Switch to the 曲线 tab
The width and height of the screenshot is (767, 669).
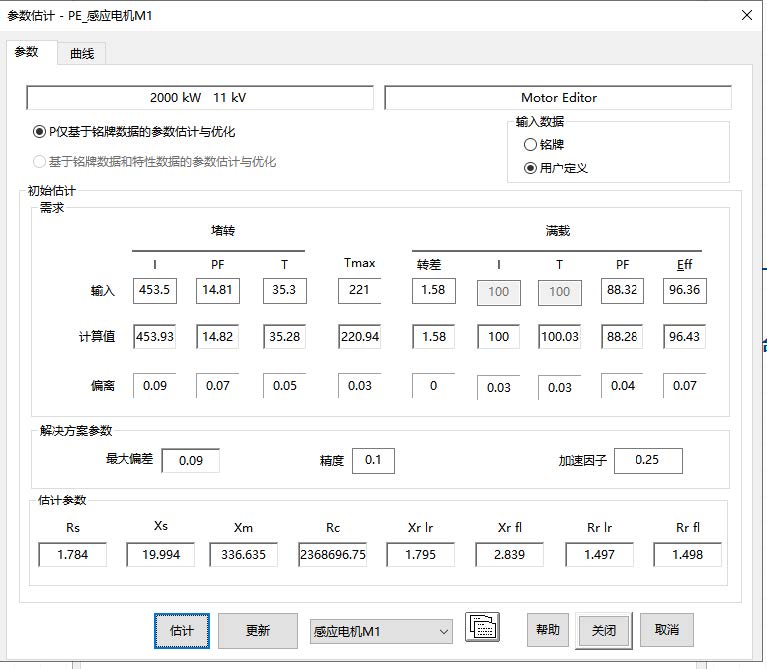point(82,53)
